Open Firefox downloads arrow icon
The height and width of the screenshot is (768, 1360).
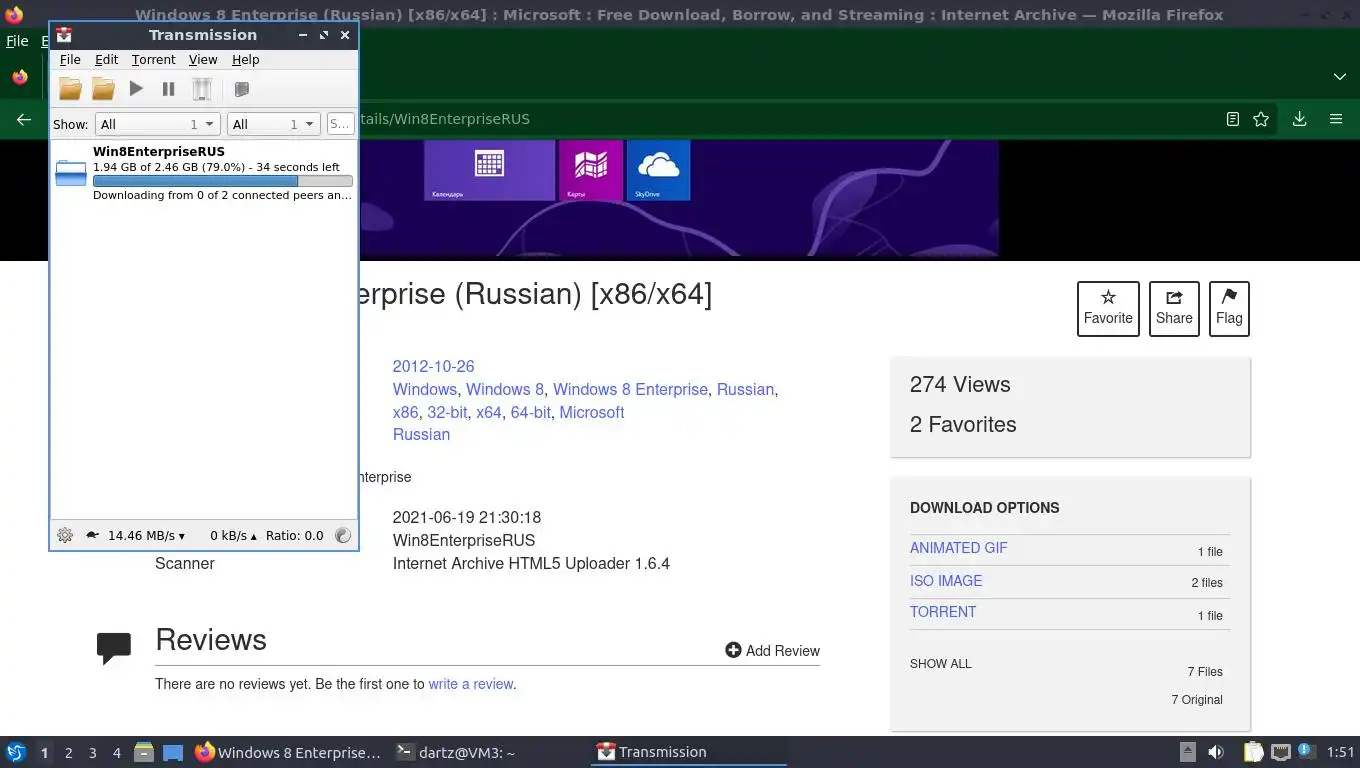click(1299, 119)
